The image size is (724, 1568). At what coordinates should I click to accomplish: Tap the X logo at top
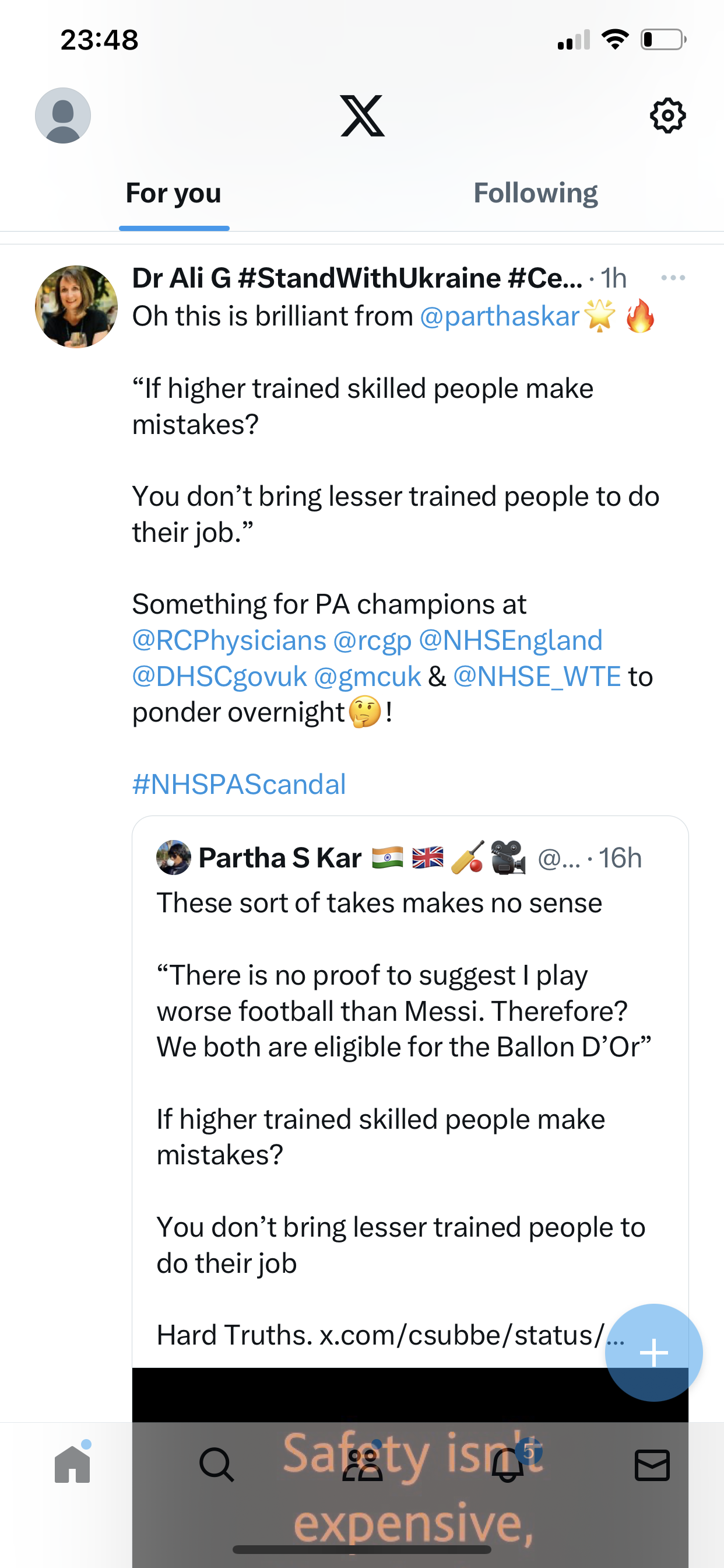tap(363, 116)
